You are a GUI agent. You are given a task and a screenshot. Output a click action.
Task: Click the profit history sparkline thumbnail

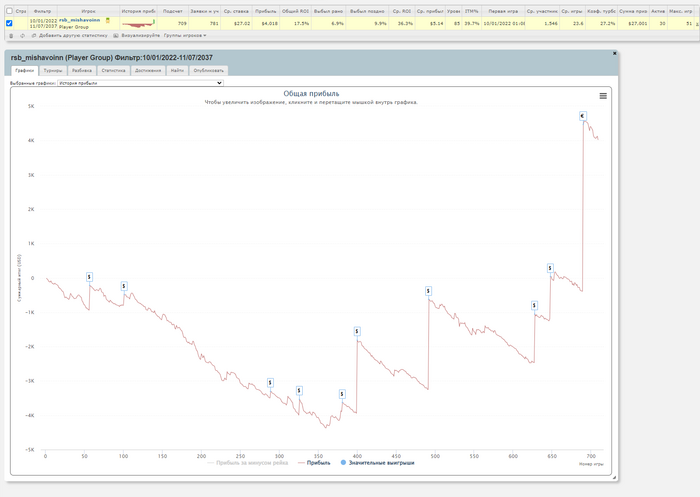(138, 23)
